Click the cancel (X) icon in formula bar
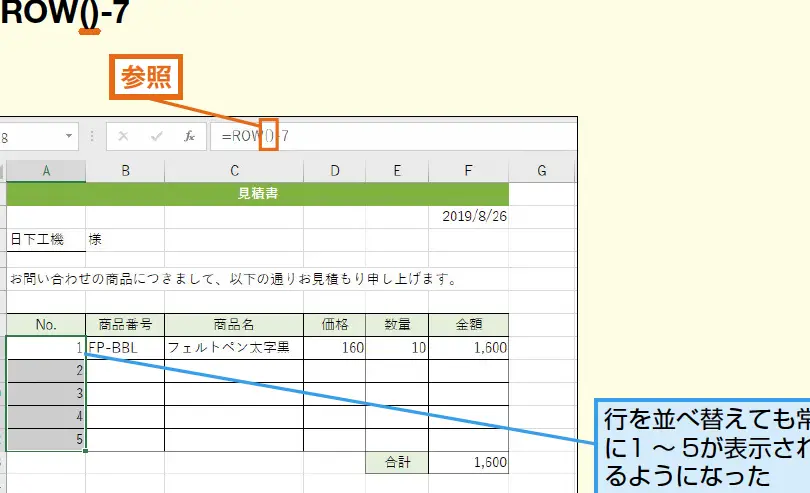This screenshot has width=810, height=493. (x=124, y=136)
